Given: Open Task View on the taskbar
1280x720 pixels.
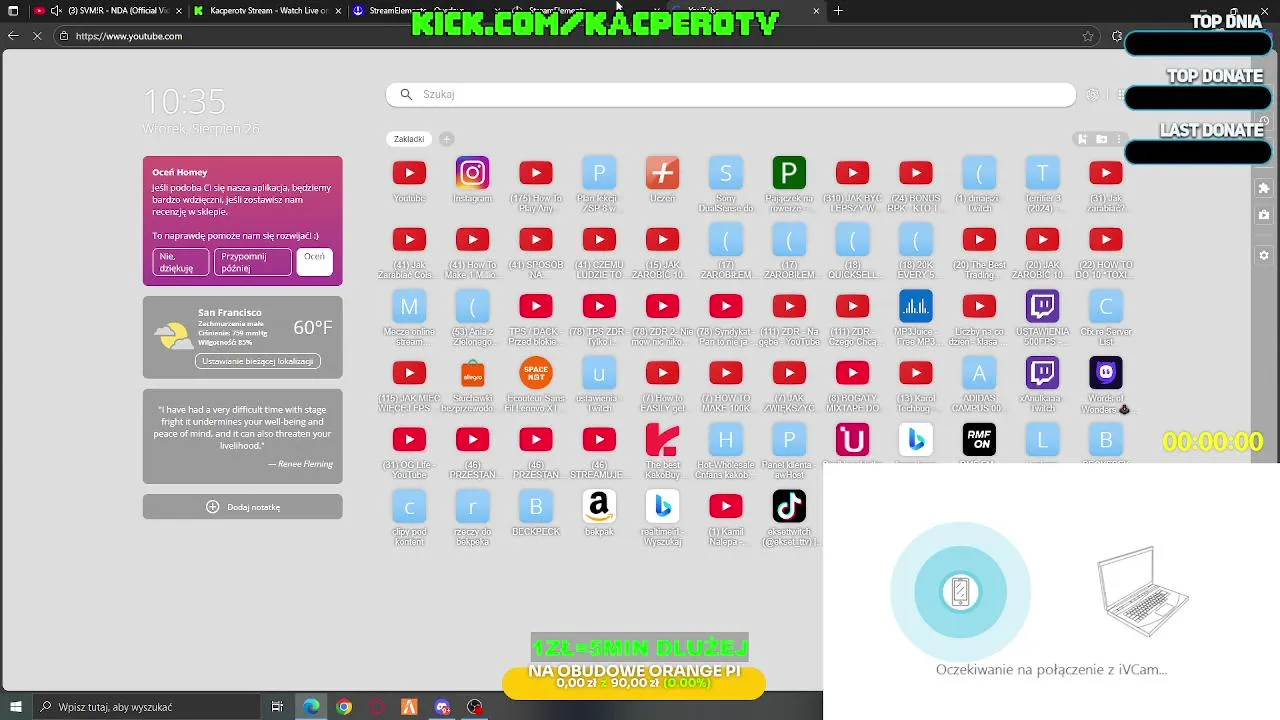Looking at the screenshot, I should click(x=278, y=707).
